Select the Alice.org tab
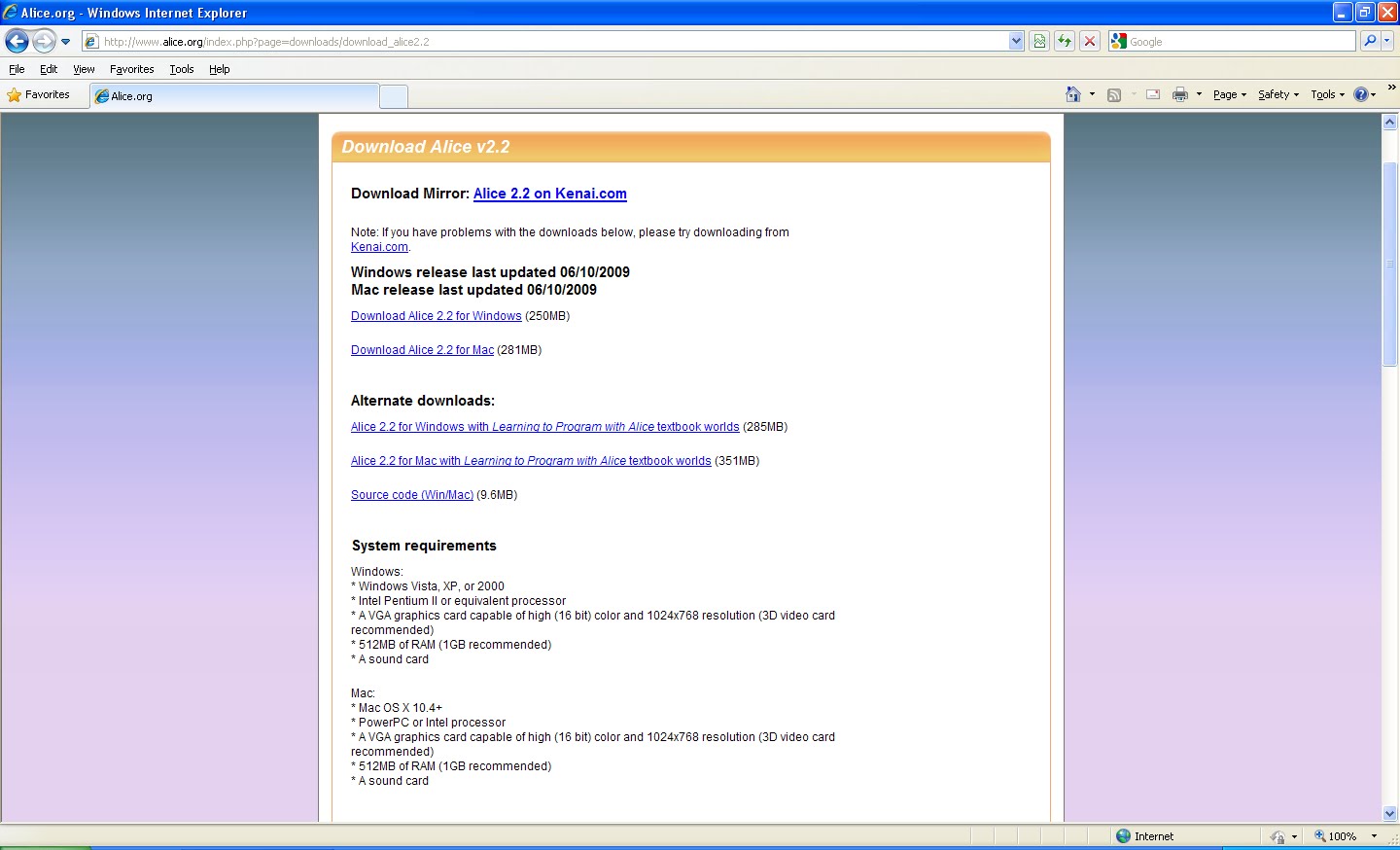 point(233,96)
